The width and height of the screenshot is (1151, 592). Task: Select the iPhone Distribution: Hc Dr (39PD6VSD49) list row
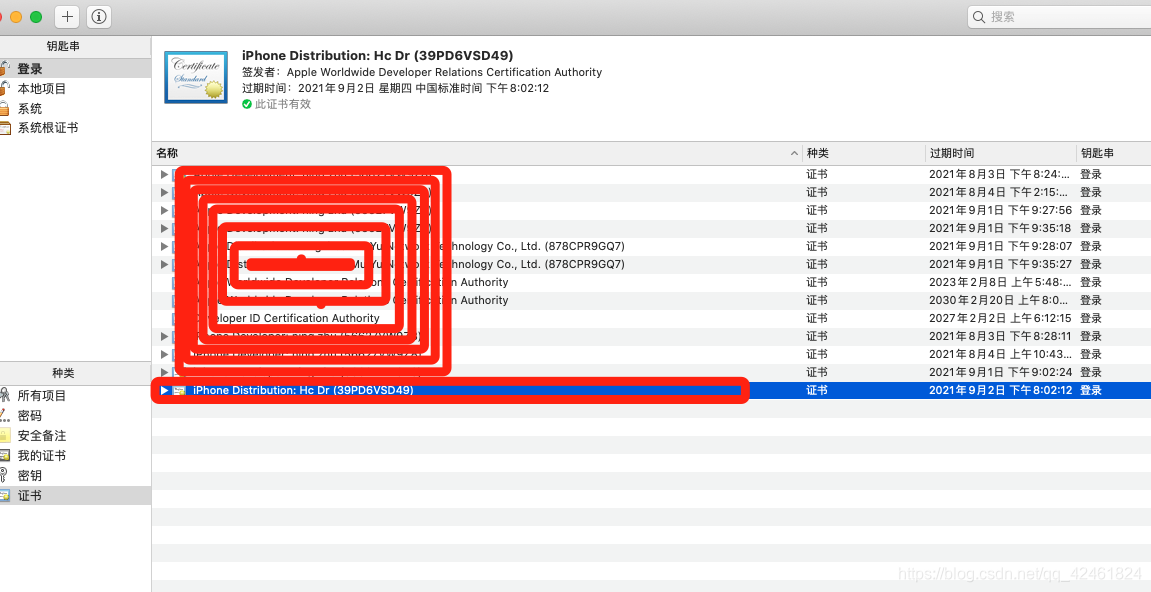pos(652,391)
